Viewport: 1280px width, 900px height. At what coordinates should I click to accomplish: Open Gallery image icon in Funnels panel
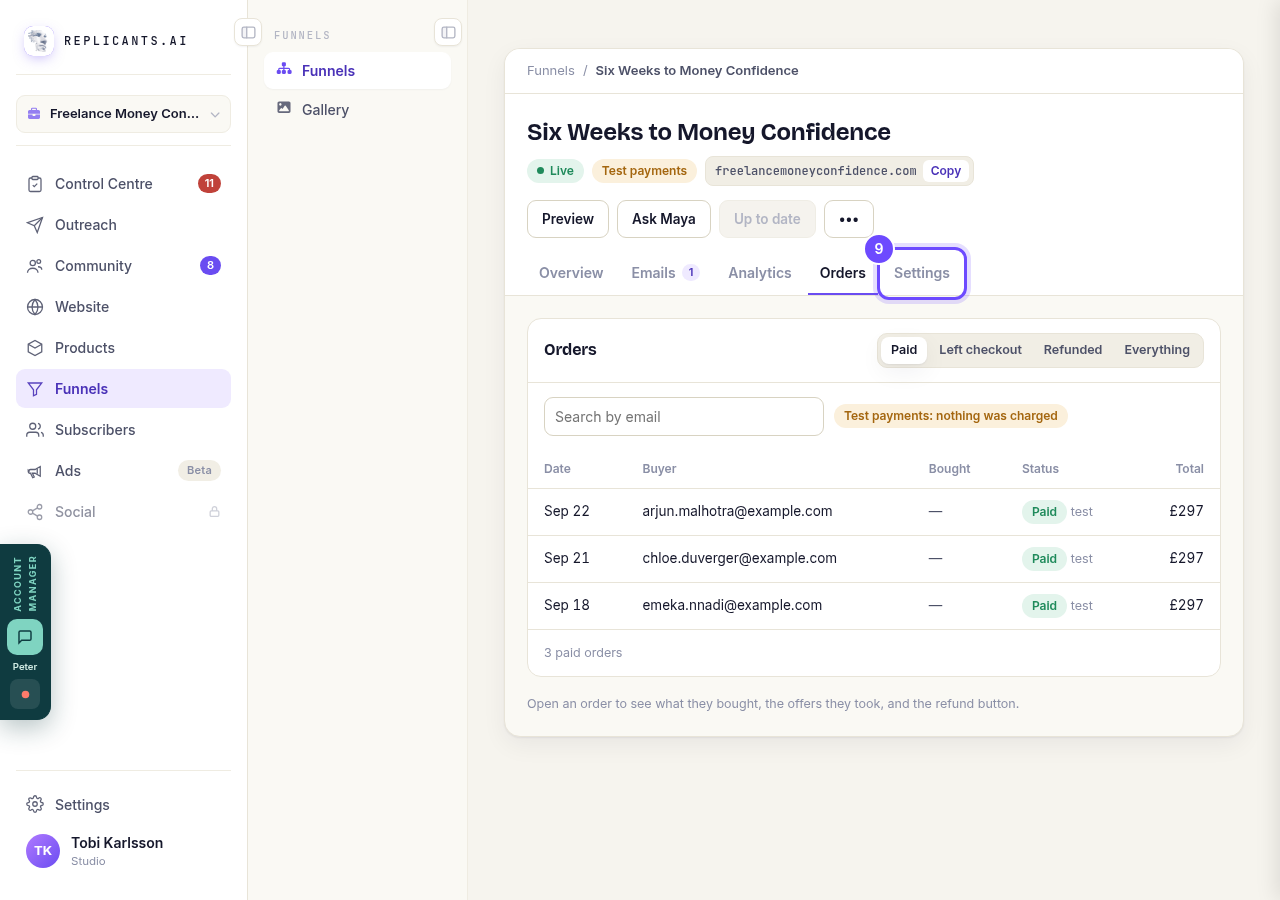(x=284, y=108)
